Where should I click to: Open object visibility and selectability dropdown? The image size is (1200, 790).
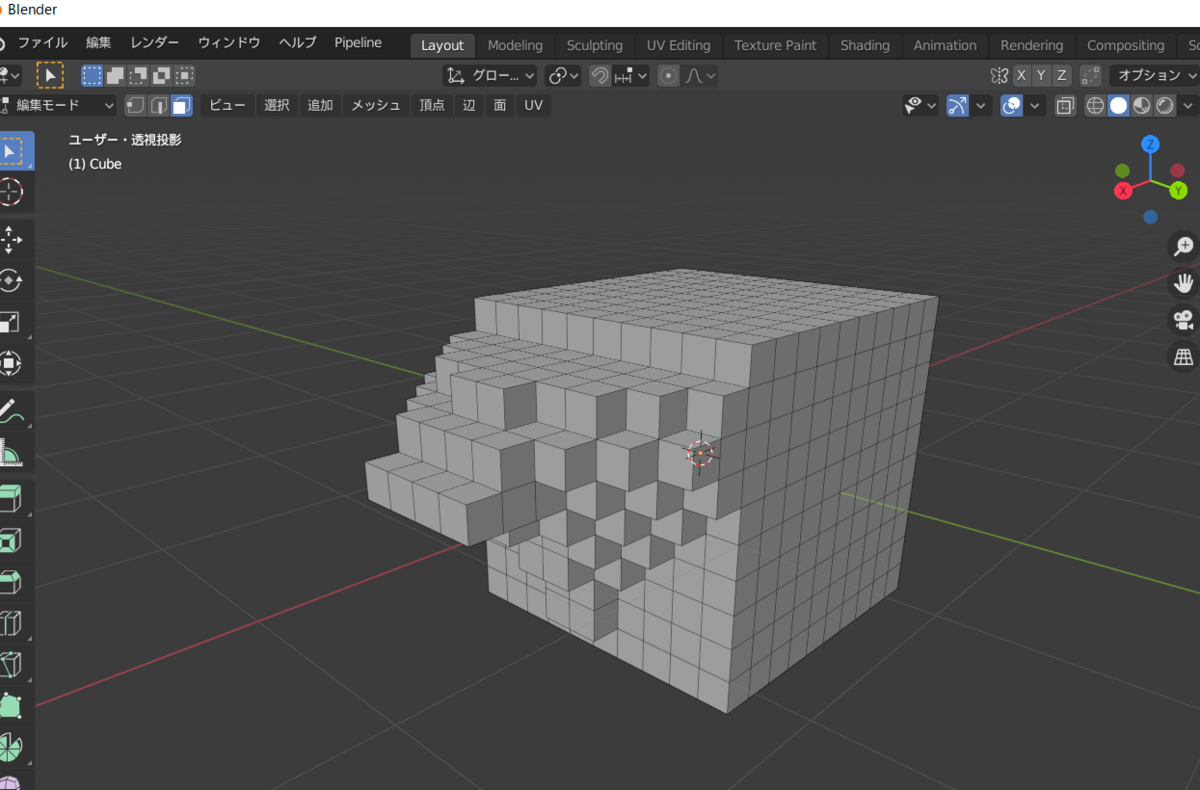coord(920,105)
